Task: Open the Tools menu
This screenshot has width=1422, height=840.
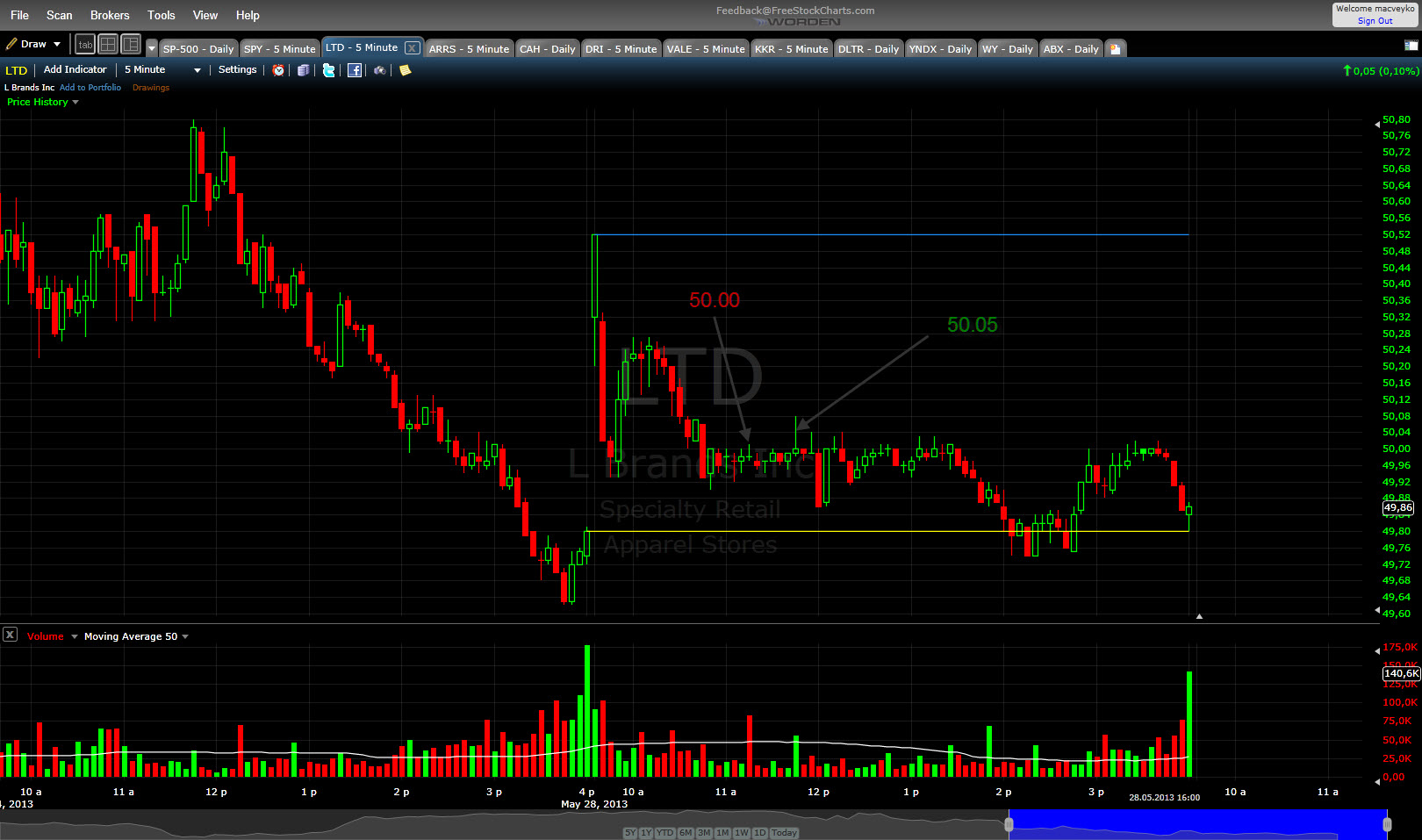Action: (x=162, y=15)
